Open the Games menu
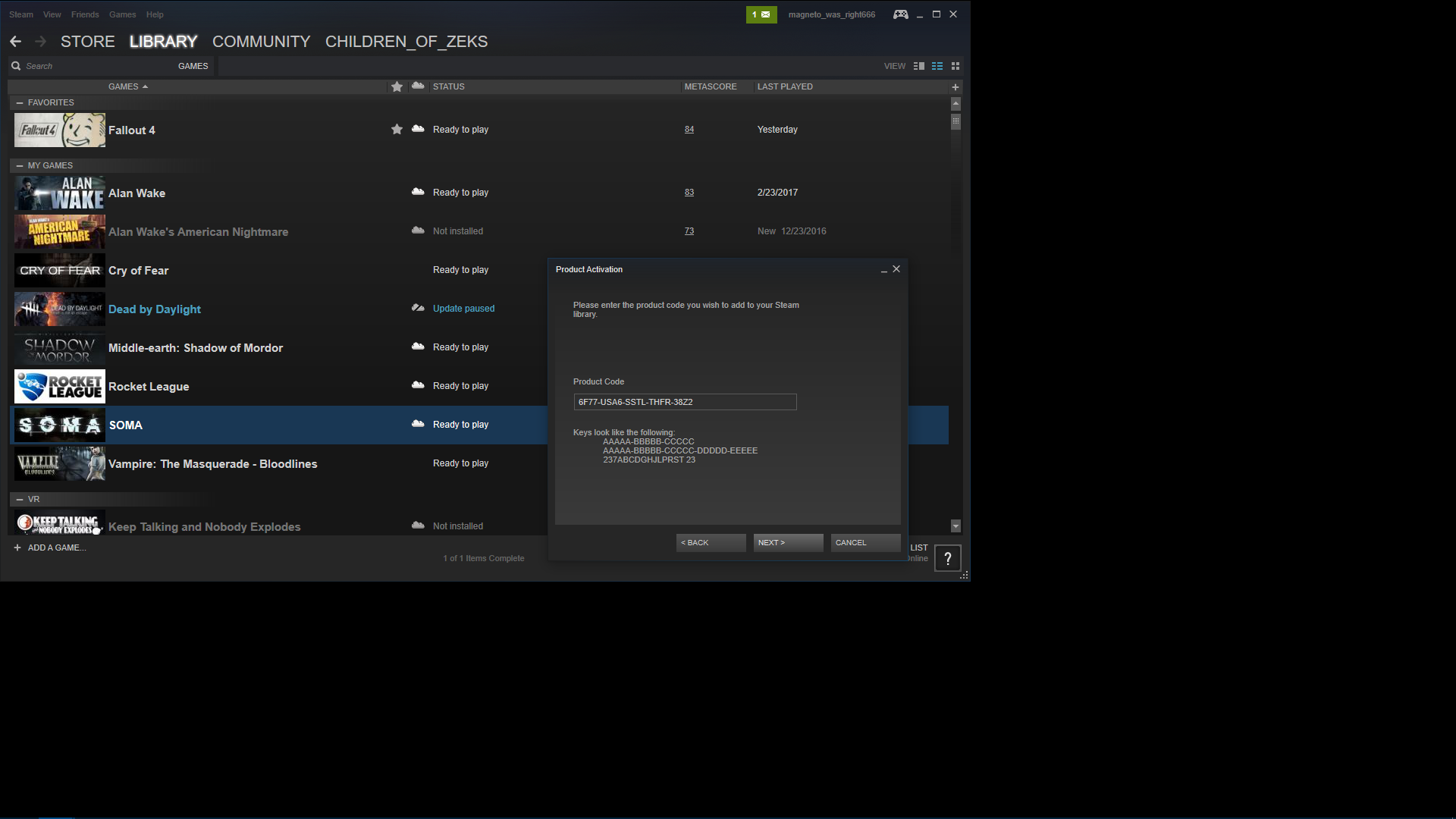Viewport: 1456px width, 819px height. point(122,14)
